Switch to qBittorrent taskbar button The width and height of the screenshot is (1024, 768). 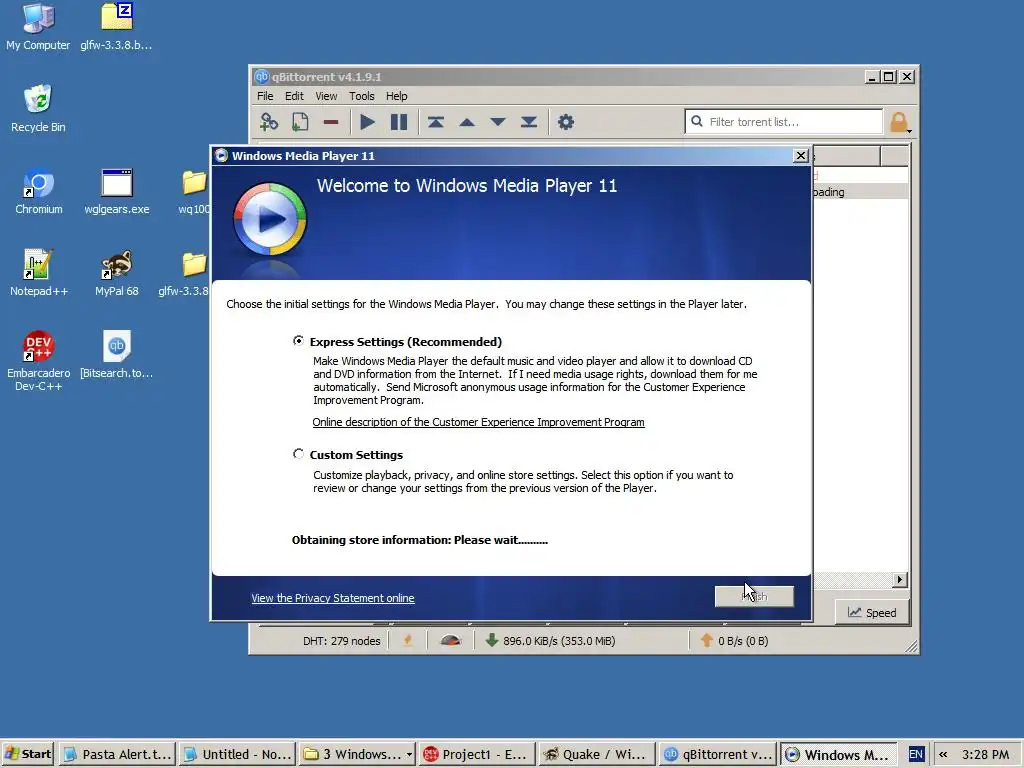click(x=718, y=754)
